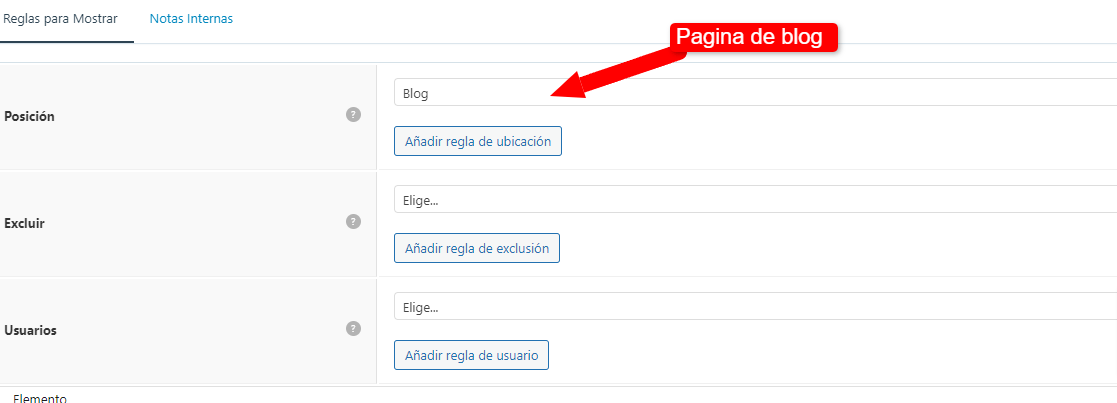Open the Excluir 'Elige...' dropdown

pyautogui.click(x=755, y=199)
